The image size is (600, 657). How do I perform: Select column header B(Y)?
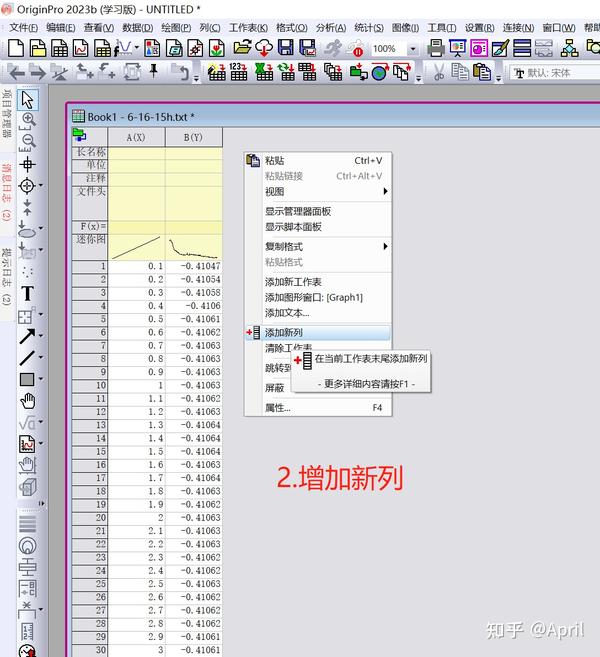tap(194, 137)
